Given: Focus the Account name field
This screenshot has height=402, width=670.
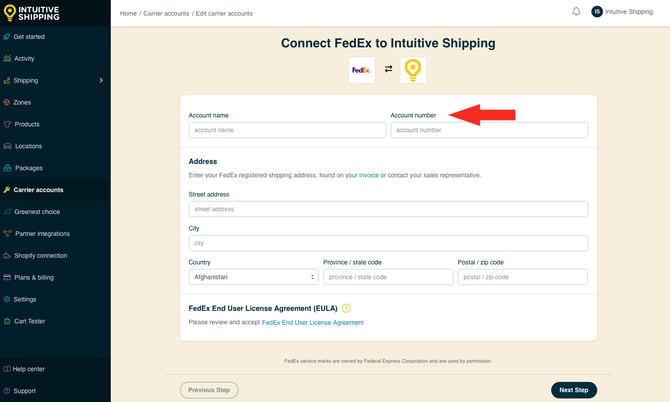Looking at the screenshot, I should 287,130.
